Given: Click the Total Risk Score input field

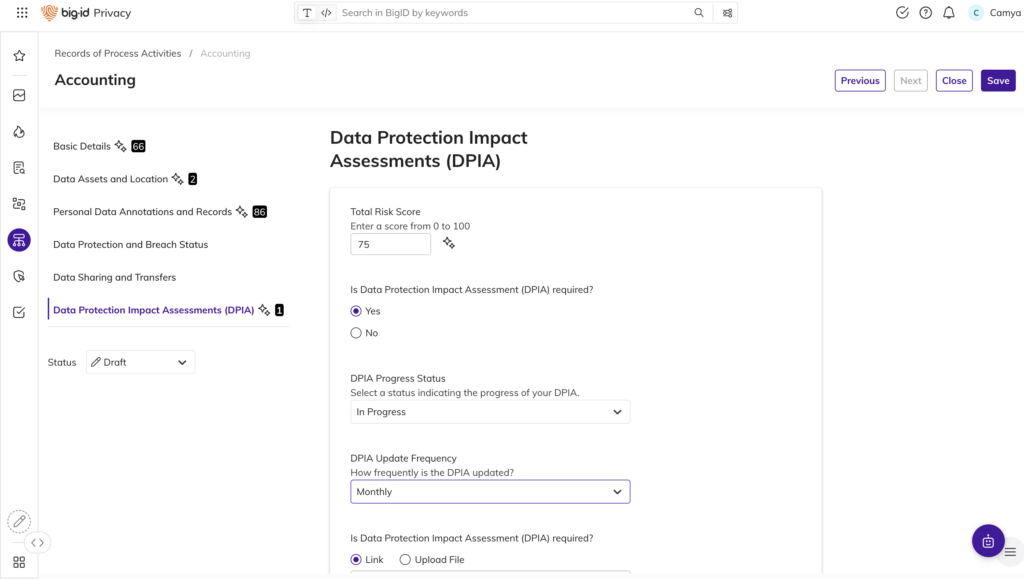Looking at the screenshot, I should tap(391, 244).
